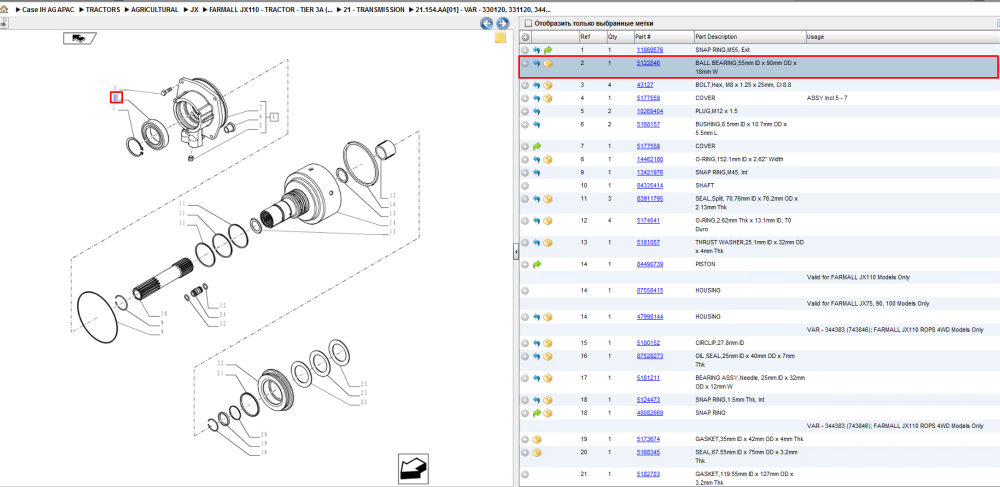Open part number link 48082669

click(x=649, y=413)
